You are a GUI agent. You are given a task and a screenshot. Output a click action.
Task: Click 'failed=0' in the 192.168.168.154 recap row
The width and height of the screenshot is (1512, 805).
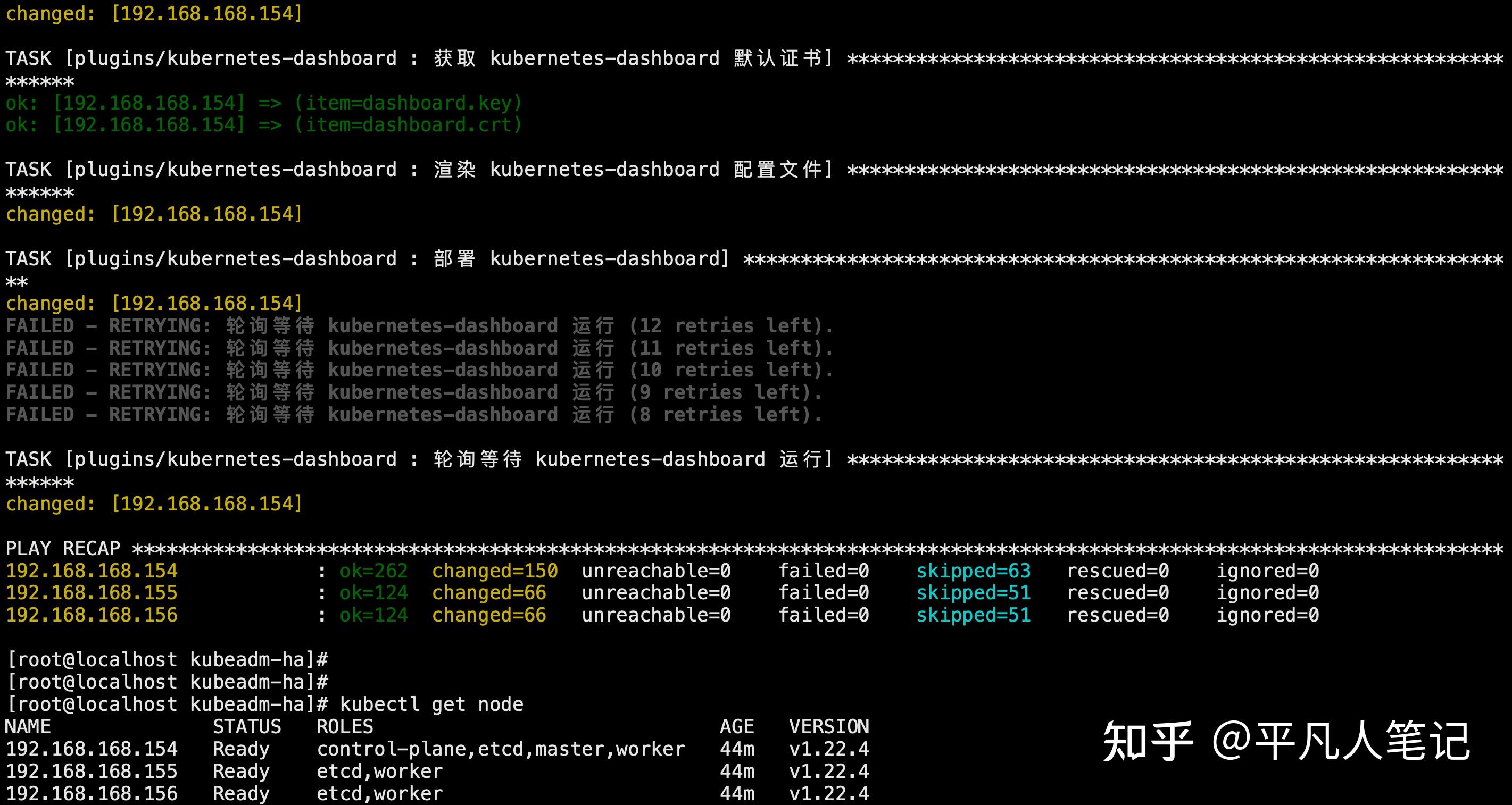[824, 571]
